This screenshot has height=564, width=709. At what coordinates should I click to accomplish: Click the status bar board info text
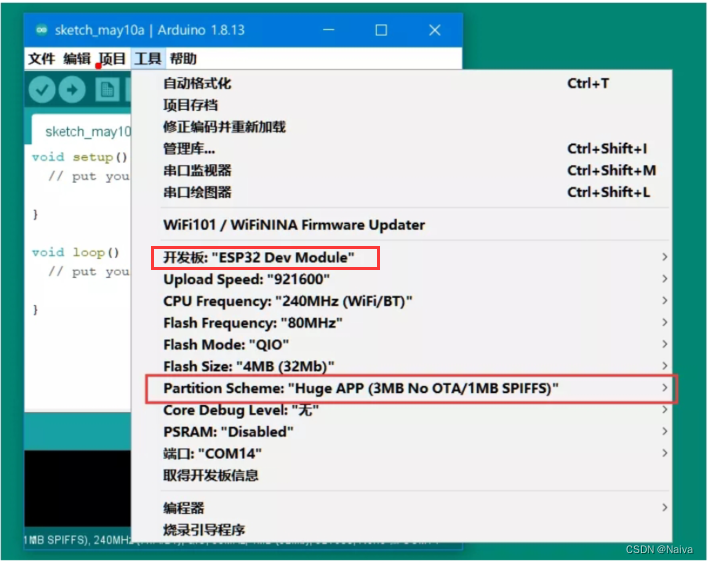[77, 540]
